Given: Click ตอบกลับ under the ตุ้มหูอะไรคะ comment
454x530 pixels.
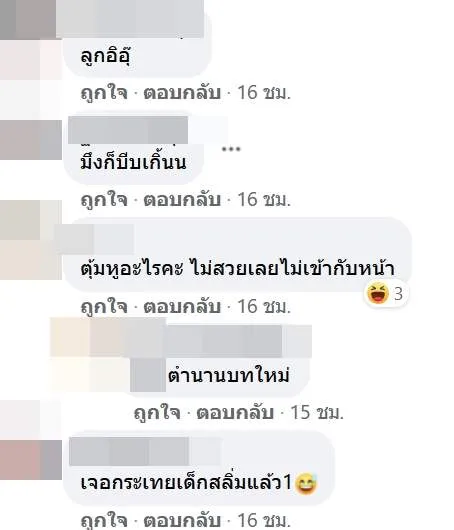Looking at the screenshot, I should [x=182, y=307].
